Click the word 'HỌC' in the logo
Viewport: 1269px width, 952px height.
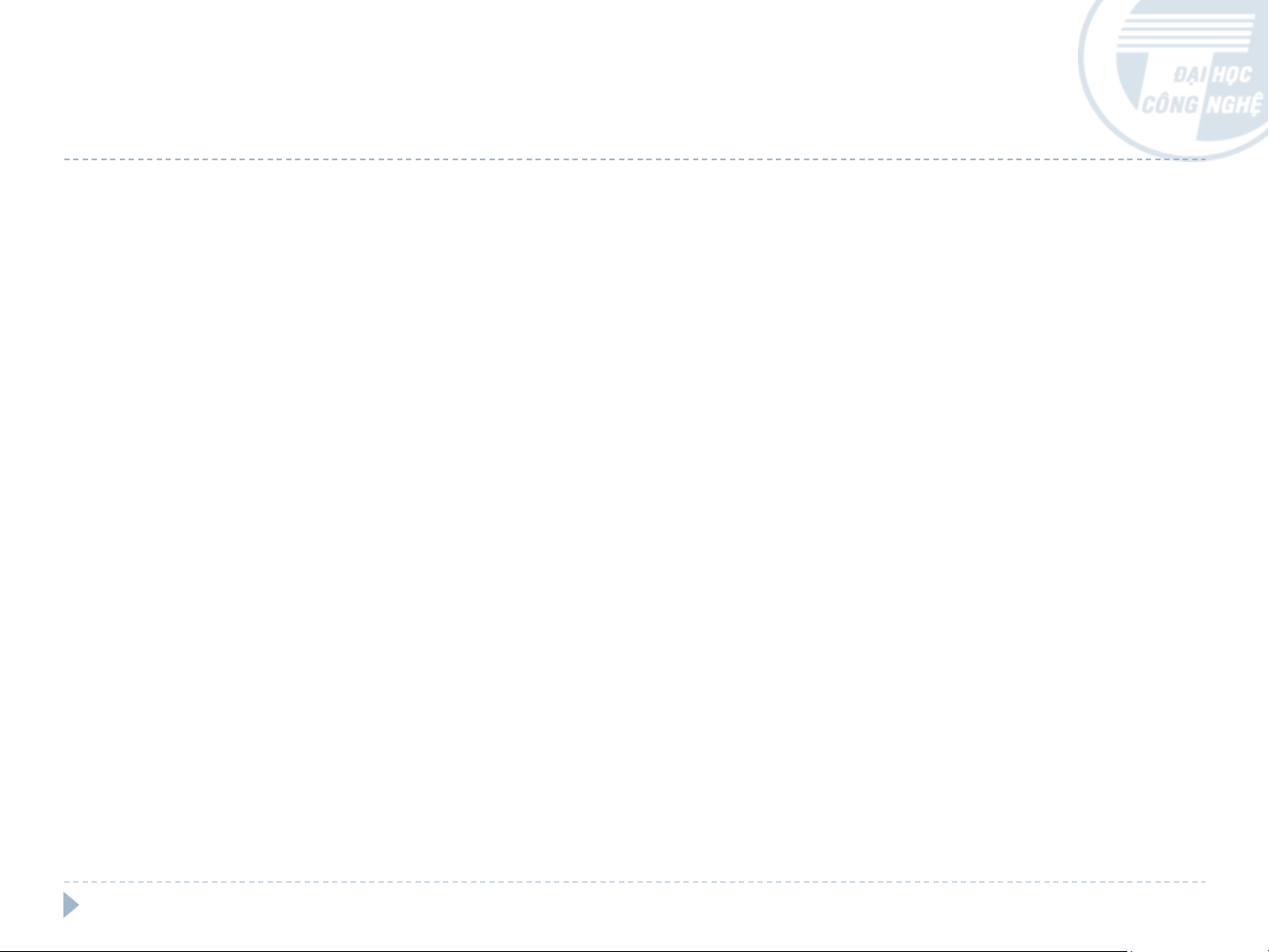click(1231, 74)
